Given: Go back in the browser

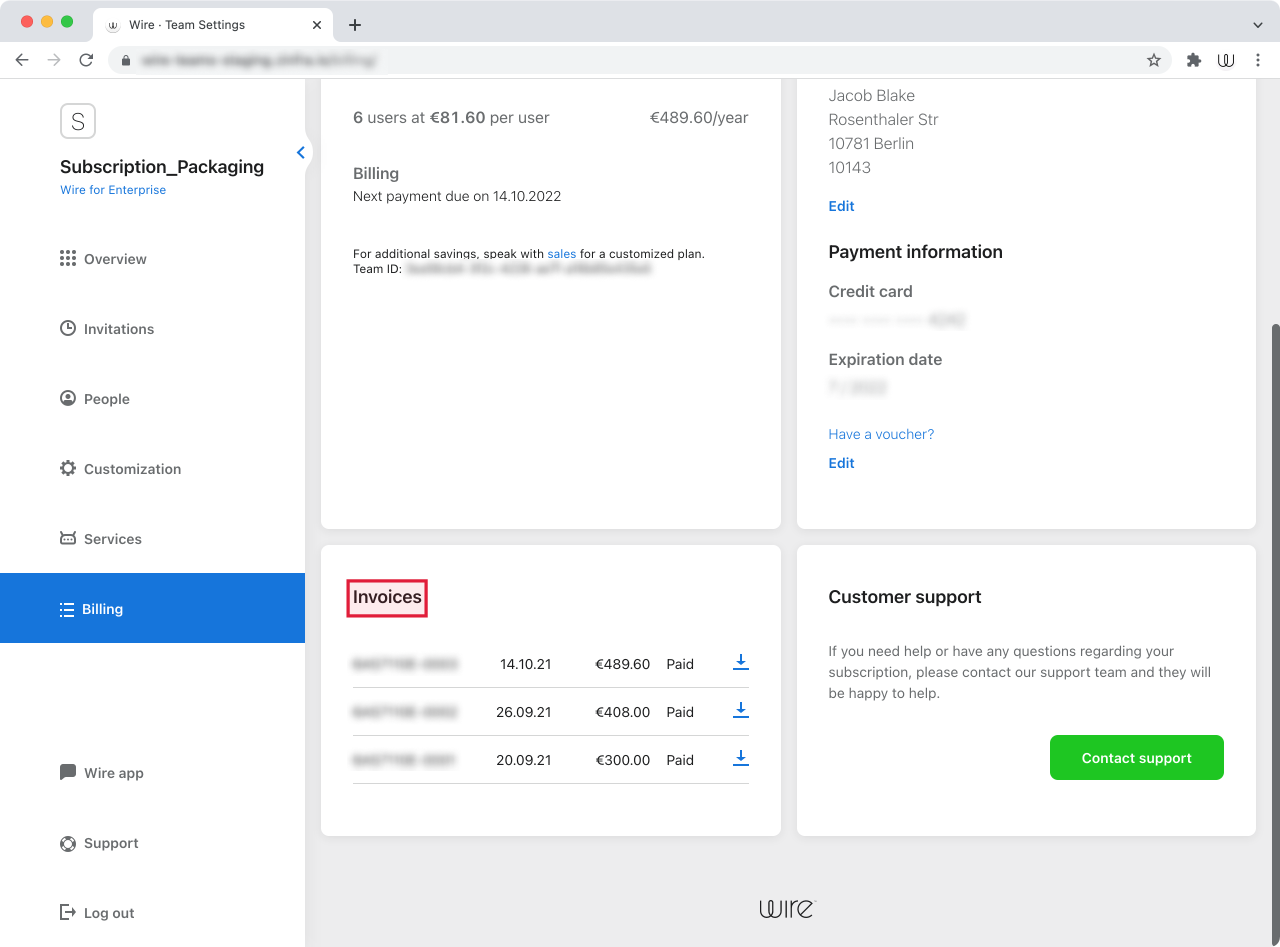Looking at the screenshot, I should pyautogui.click(x=22, y=60).
